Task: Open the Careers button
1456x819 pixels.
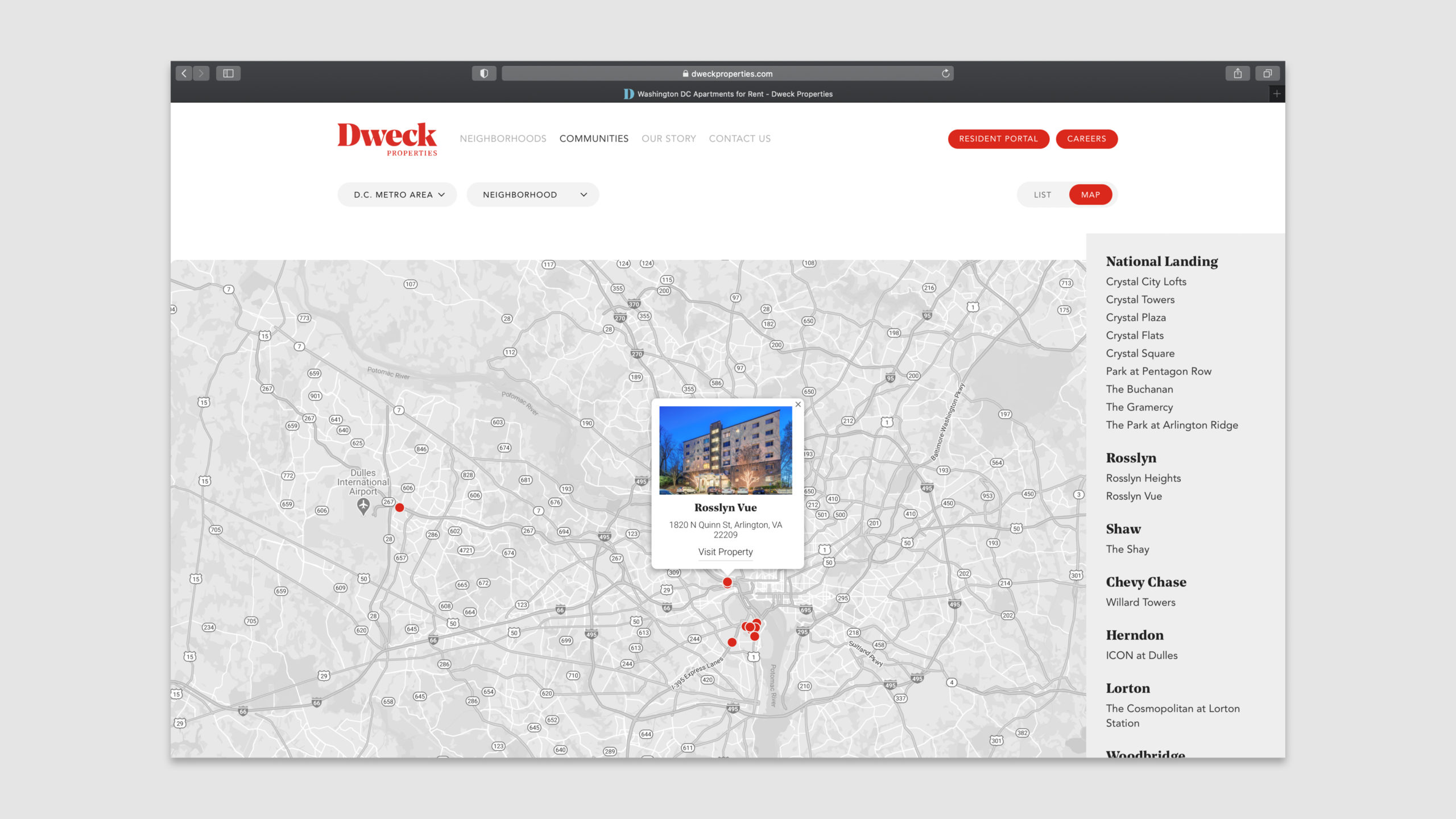Action: coord(1086,139)
